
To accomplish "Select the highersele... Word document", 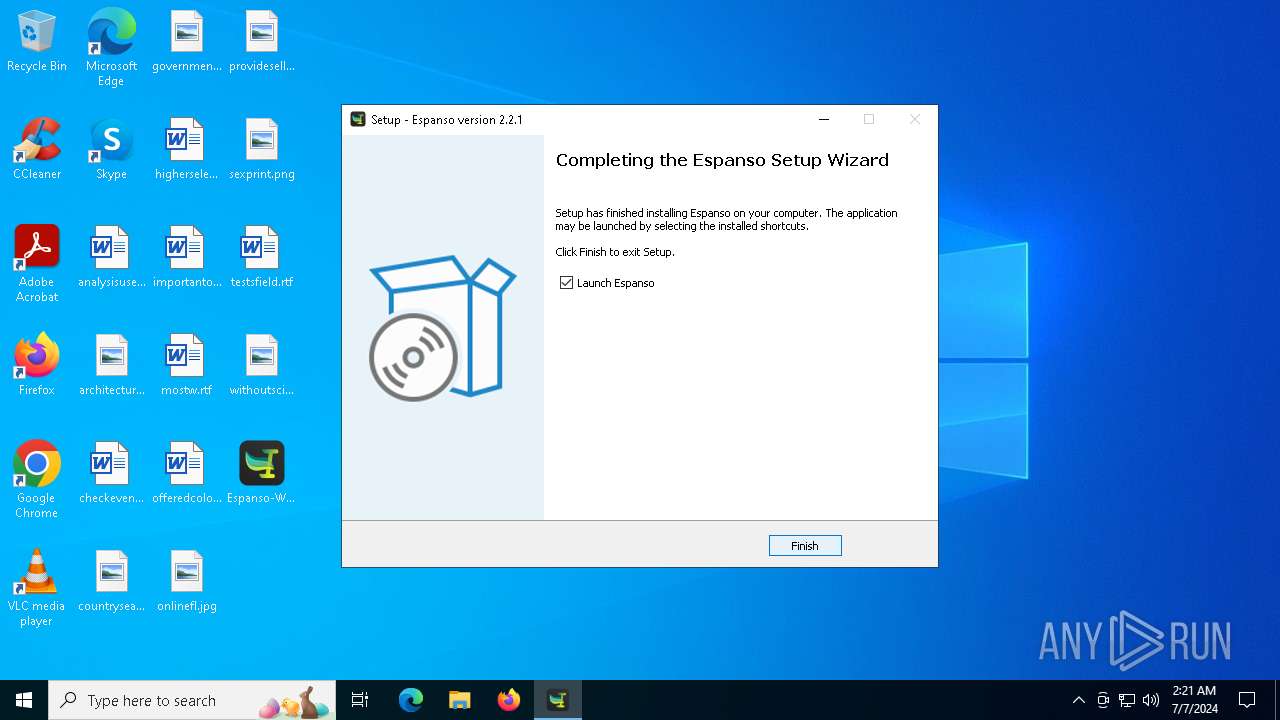I will [x=187, y=150].
